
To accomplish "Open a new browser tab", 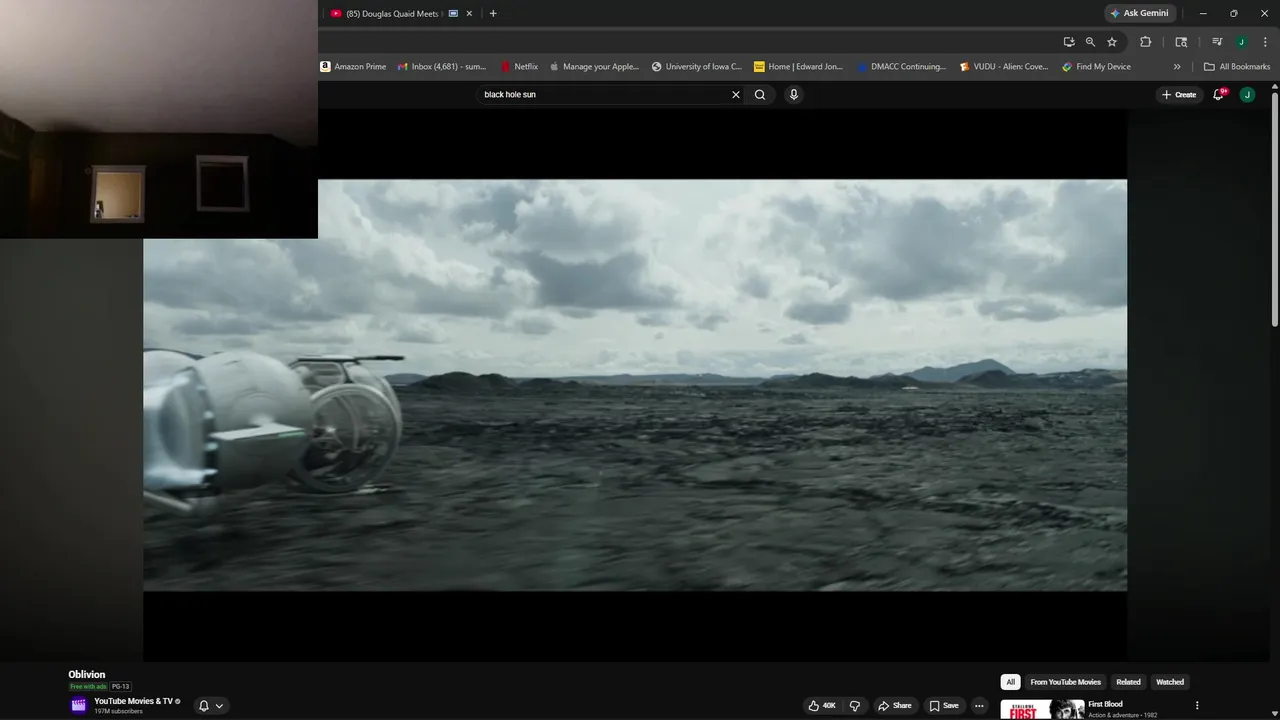I will tap(493, 13).
